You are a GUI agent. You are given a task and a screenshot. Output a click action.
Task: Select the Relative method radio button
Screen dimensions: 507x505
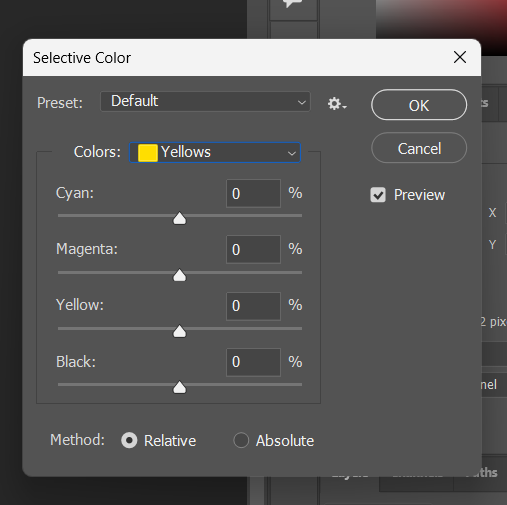(x=129, y=440)
